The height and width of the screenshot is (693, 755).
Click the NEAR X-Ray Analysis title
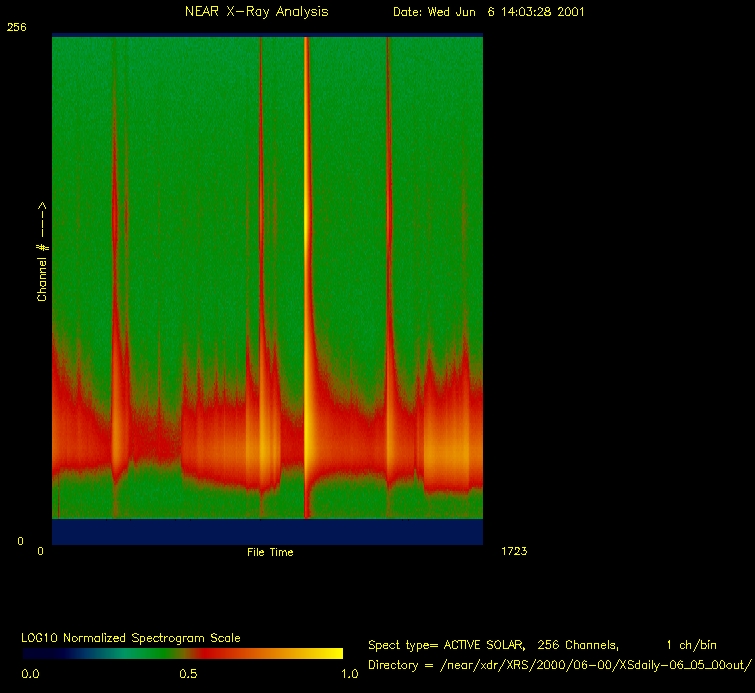point(256,12)
